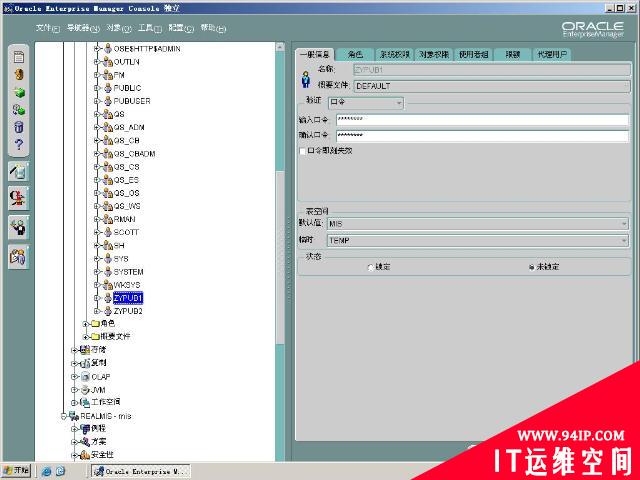
Task: Click the OLAP node icon
Action: point(85,377)
